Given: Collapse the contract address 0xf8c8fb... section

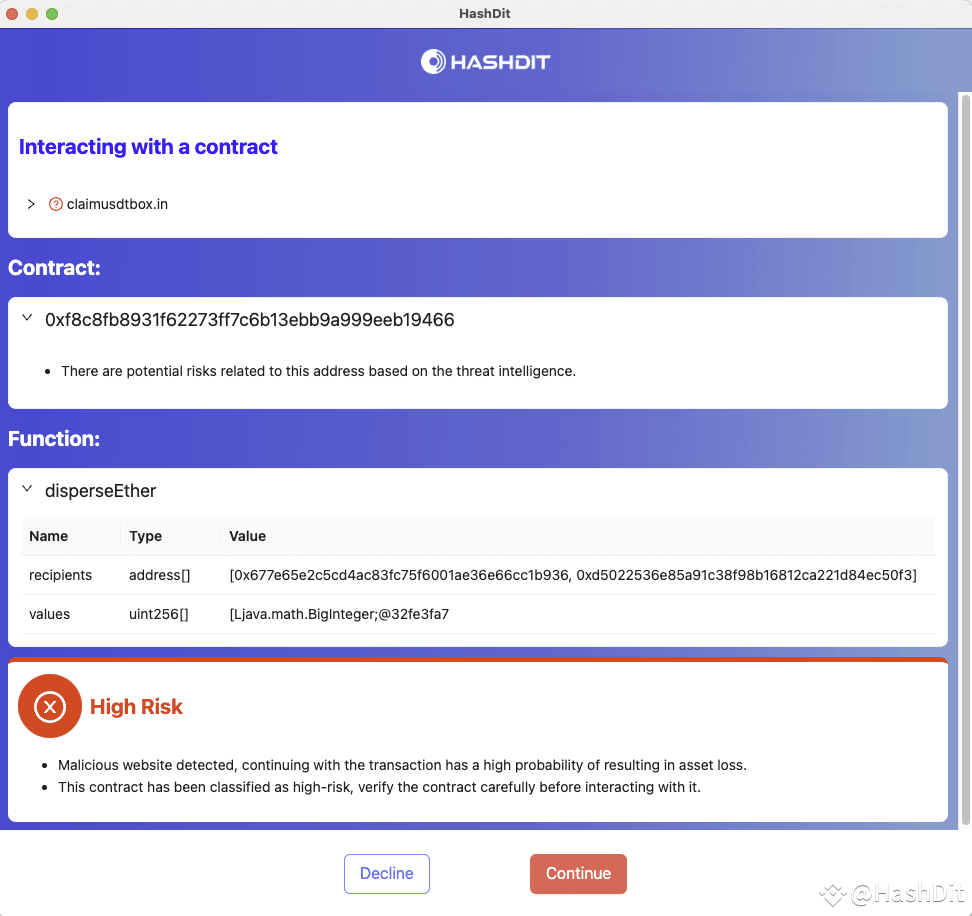Looking at the screenshot, I should (x=27, y=318).
